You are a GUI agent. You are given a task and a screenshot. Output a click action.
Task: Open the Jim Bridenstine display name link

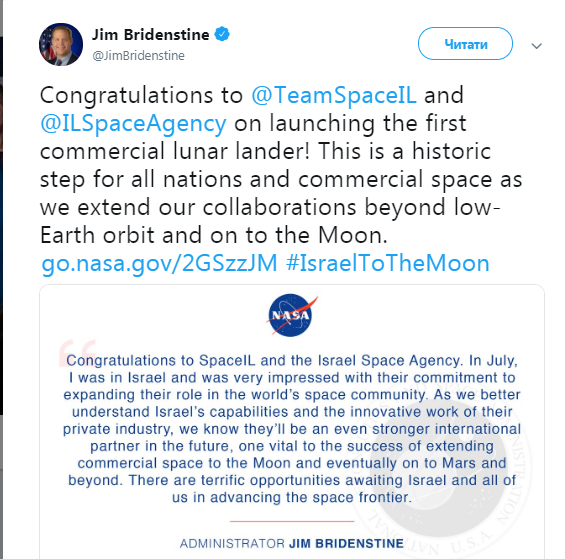(x=150, y=35)
